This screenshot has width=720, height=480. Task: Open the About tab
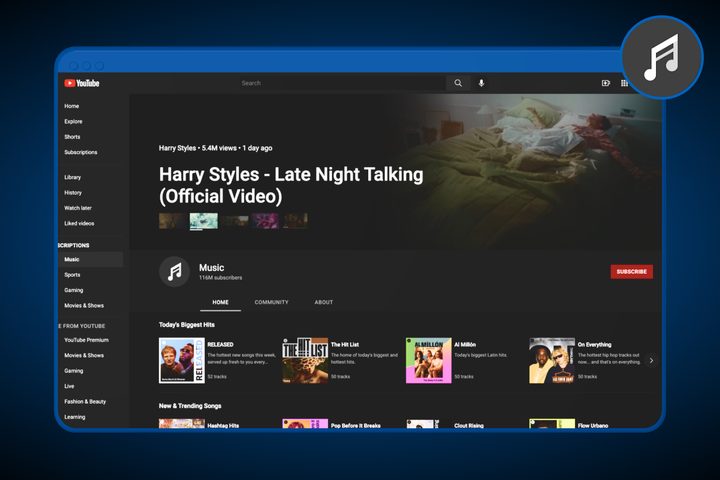tap(324, 302)
